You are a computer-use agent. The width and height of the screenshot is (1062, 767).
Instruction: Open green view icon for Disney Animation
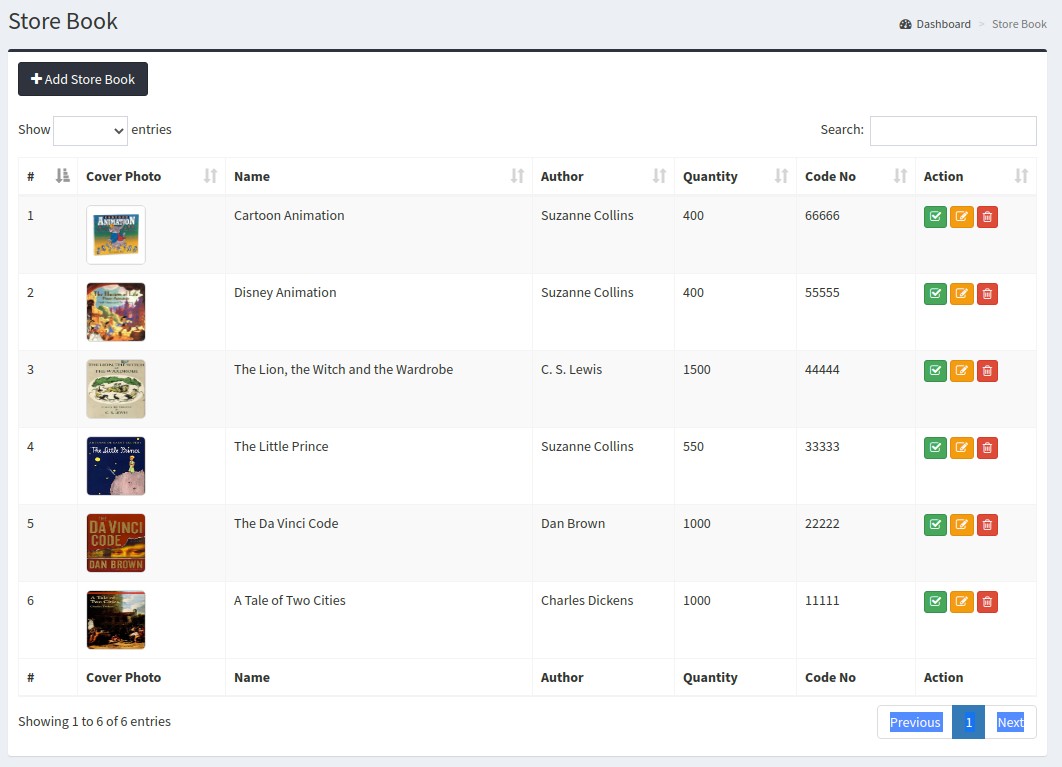click(935, 293)
